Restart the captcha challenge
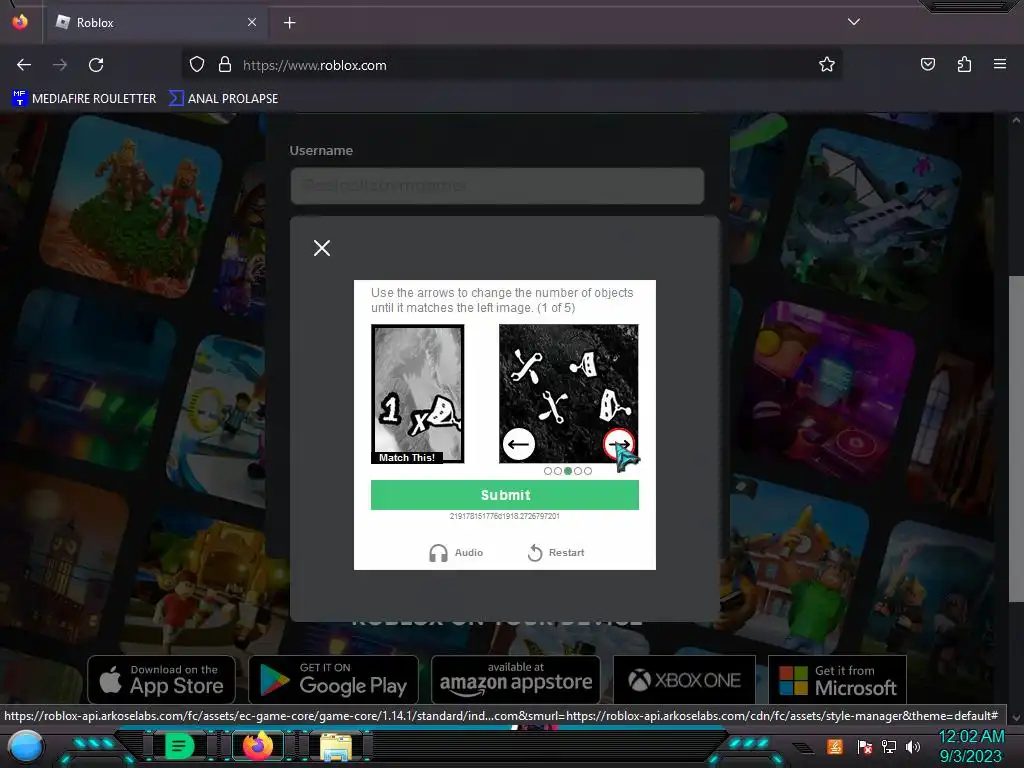The width and height of the screenshot is (1024, 768). [556, 552]
